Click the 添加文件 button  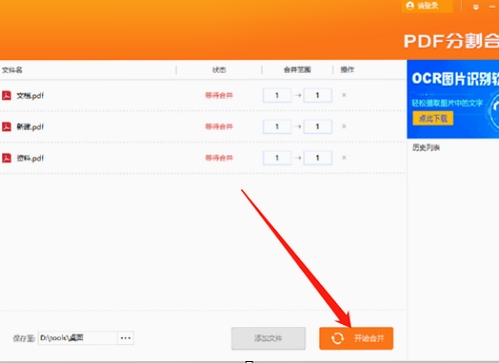point(268,338)
